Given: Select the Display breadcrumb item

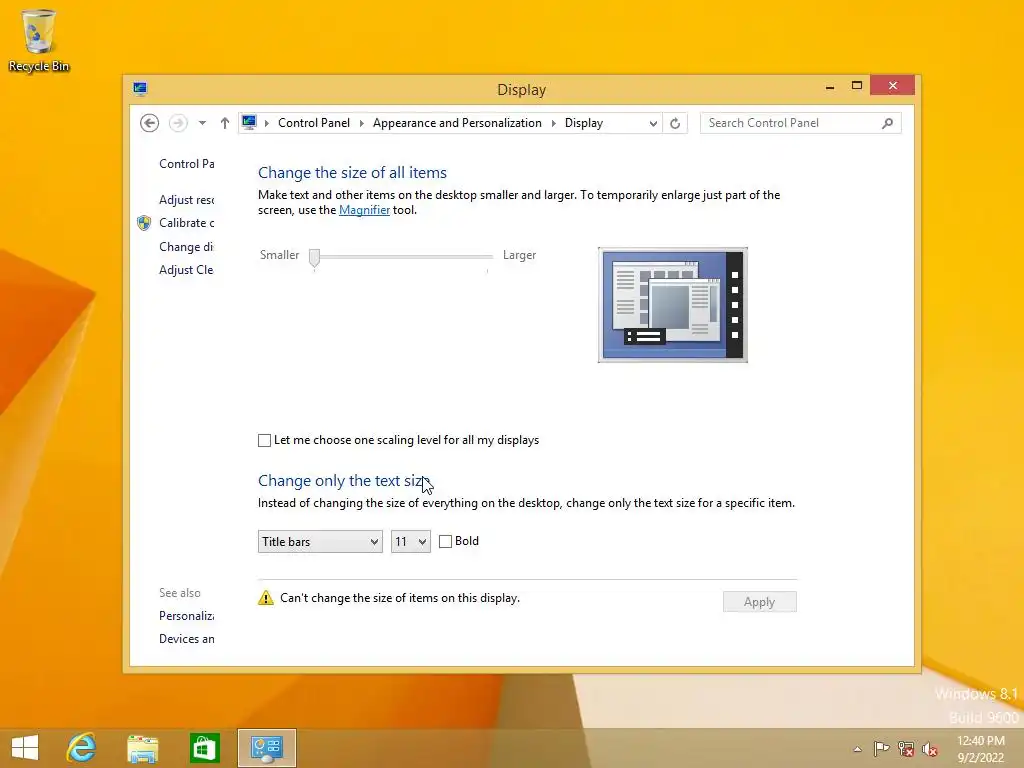Looking at the screenshot, I should (584, 123).
